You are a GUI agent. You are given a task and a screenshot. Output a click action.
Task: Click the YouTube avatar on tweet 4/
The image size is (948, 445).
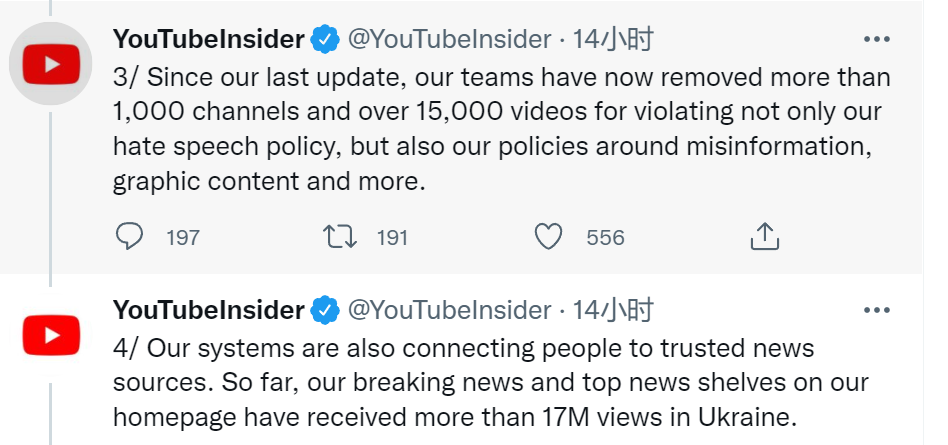pos(51,334)
